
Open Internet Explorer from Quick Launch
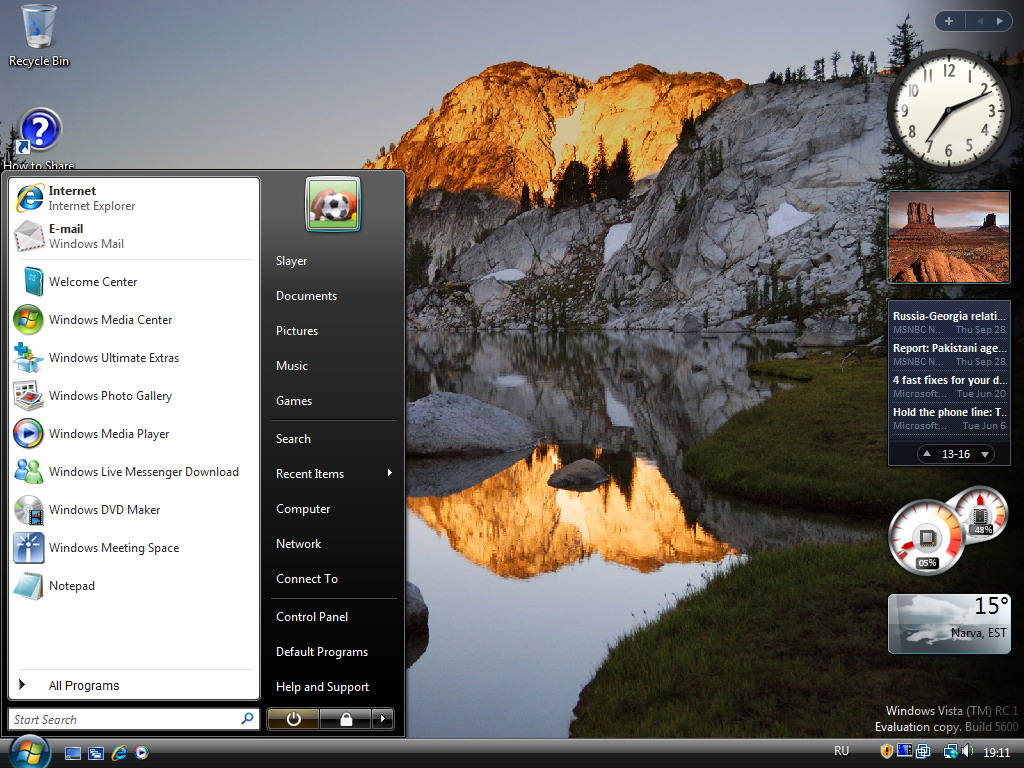pos(119,753)
